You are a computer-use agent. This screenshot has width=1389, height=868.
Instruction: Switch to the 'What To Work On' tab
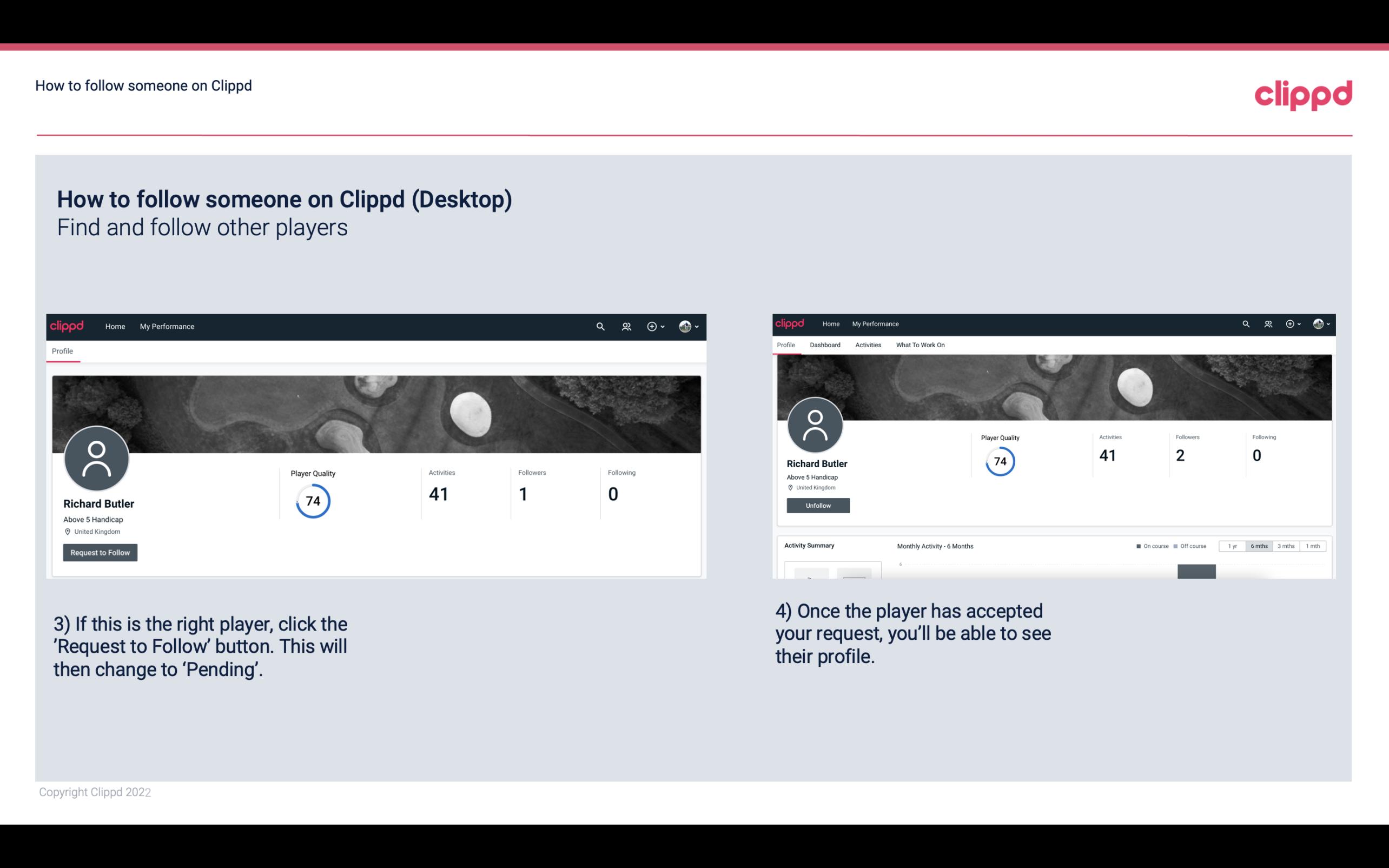pos(920,345)
